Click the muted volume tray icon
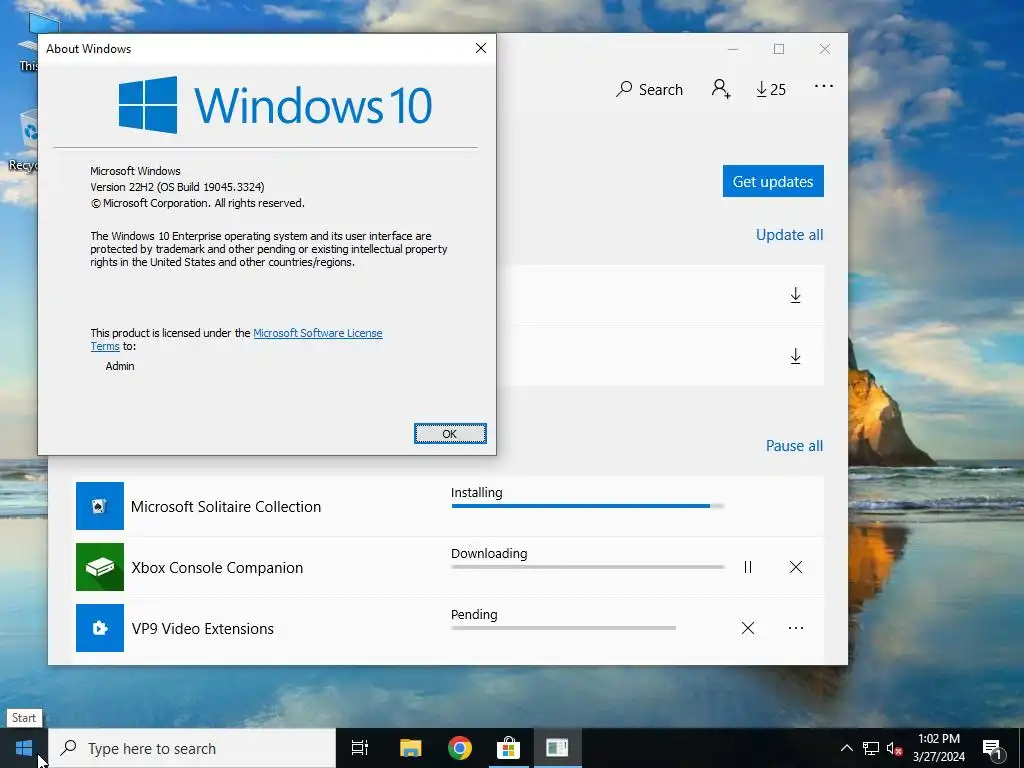 pyautogui.click(x=894, y=748)
